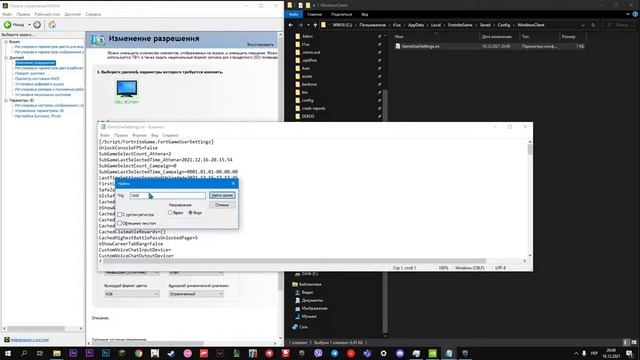The height and width of the screenshot is (360, 640).
Task: Open the RGB output color format dropdown
Action: 131,294
